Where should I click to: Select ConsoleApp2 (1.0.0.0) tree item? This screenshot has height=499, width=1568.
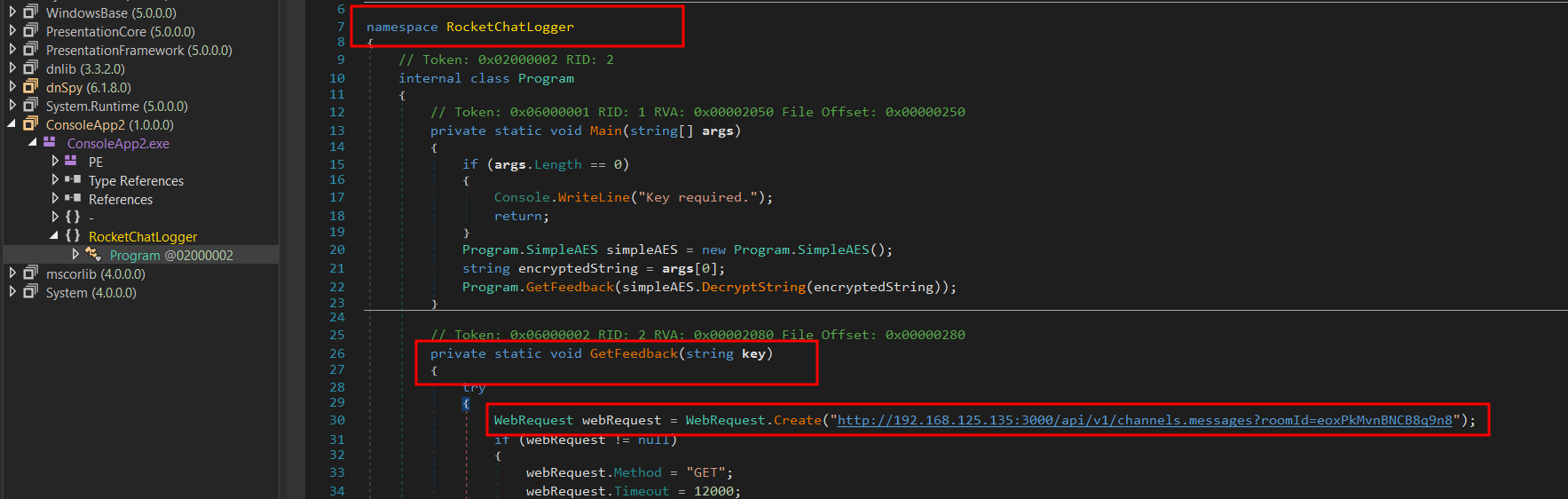click(x=110, y=125)
